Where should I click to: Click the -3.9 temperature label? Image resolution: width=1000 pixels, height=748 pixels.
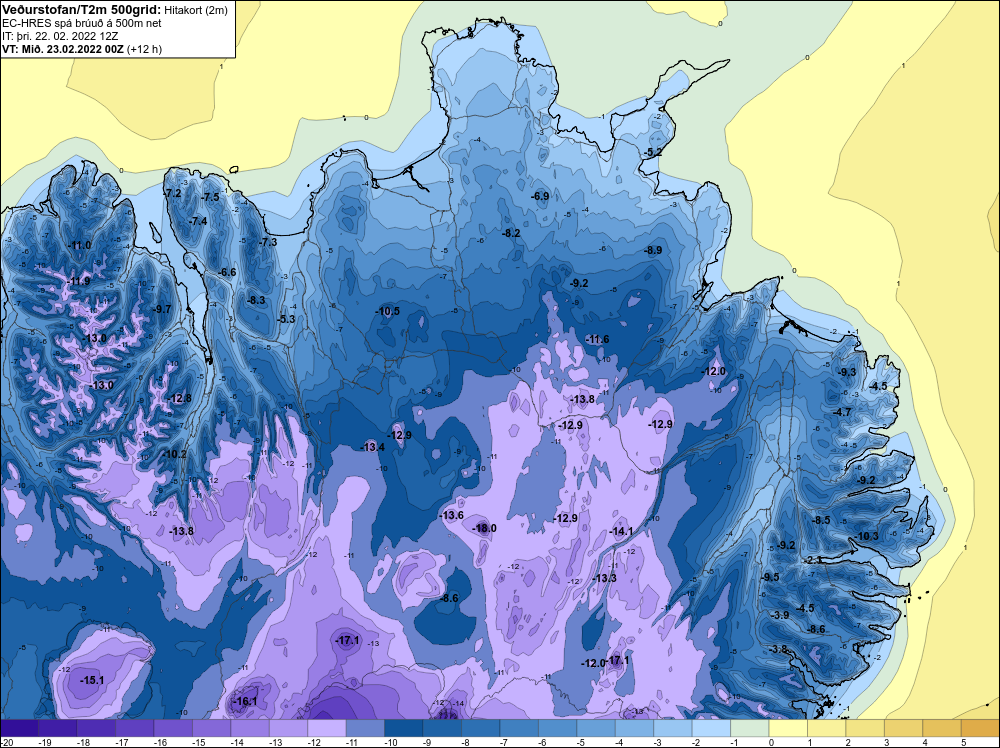(x=780, y=615)
